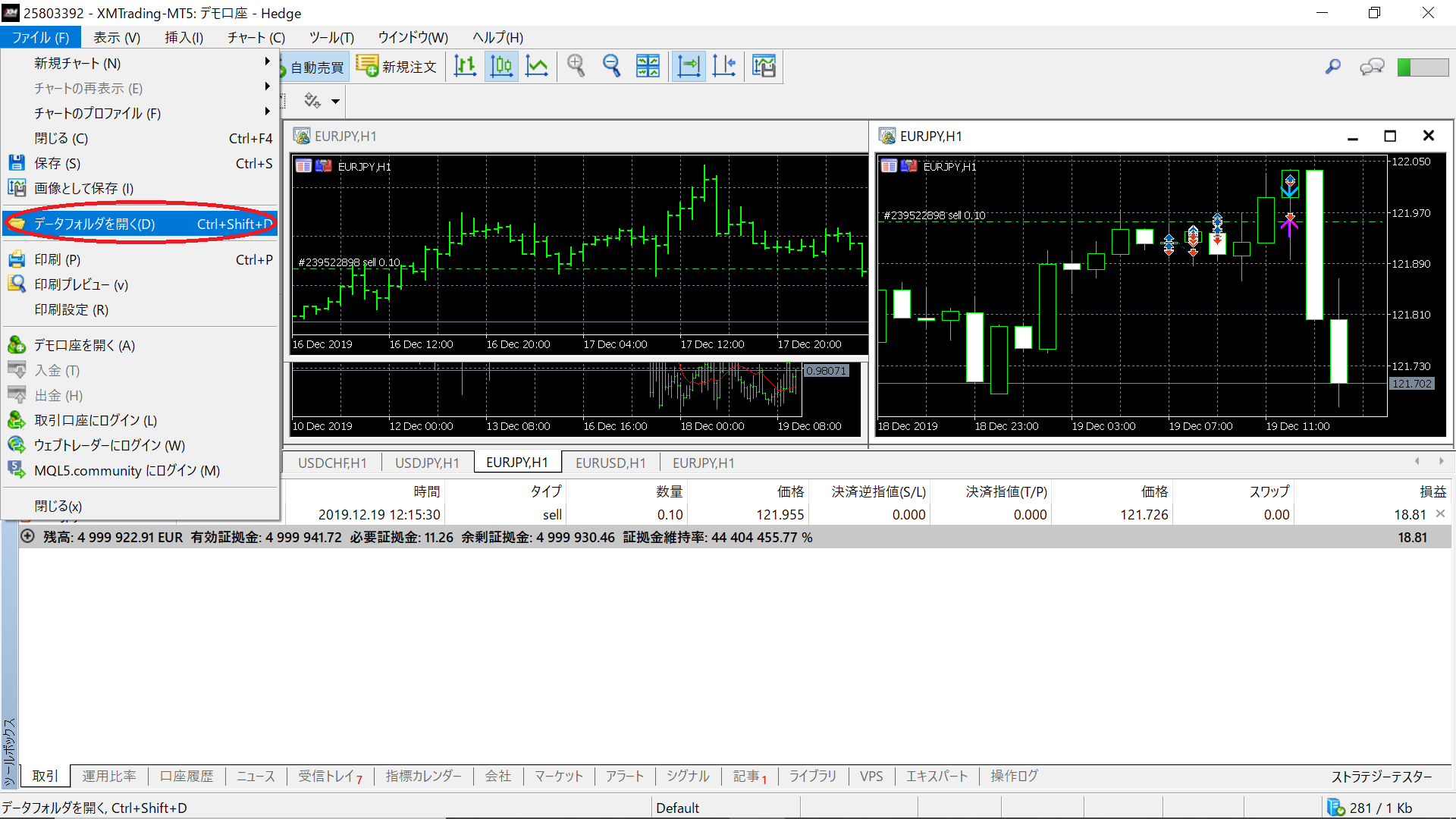1456x819 pixels.
Task: Close the sell position with the X
Action: click(1440, 513)
